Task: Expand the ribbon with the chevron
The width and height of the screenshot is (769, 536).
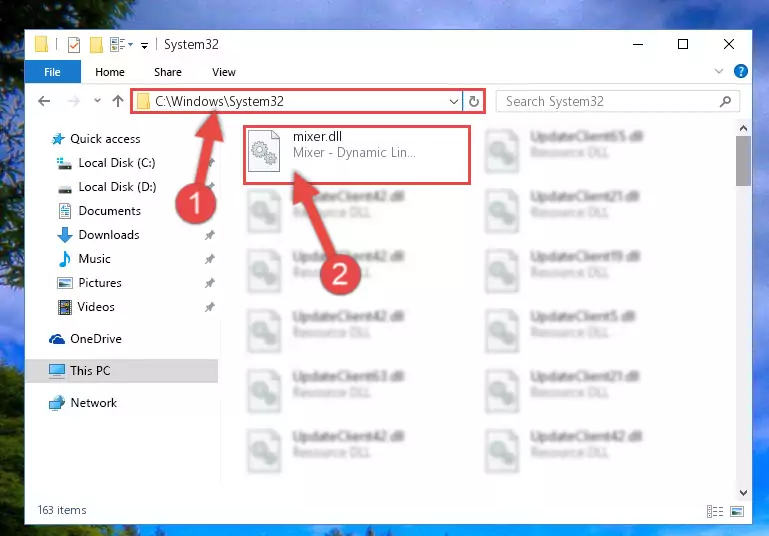Action: 718,71
